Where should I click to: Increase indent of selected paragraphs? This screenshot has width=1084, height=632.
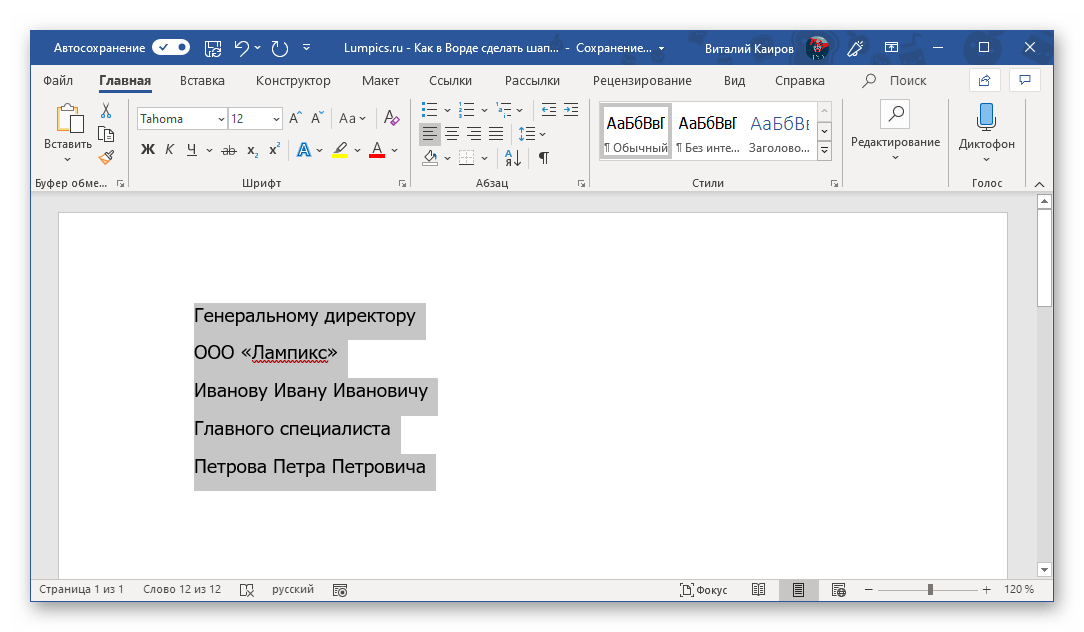point(571,110)
